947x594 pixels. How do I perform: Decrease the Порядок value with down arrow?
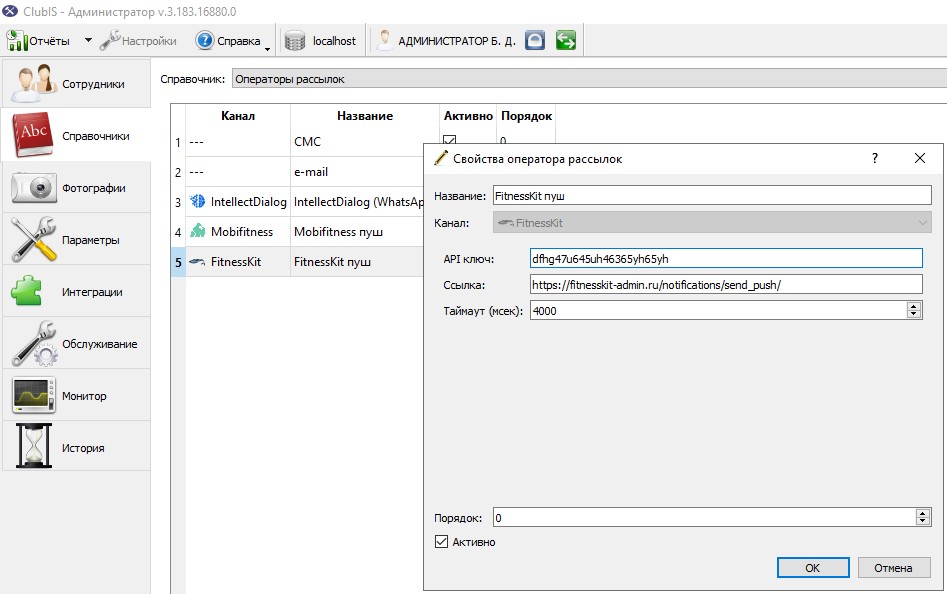[922, 522]
